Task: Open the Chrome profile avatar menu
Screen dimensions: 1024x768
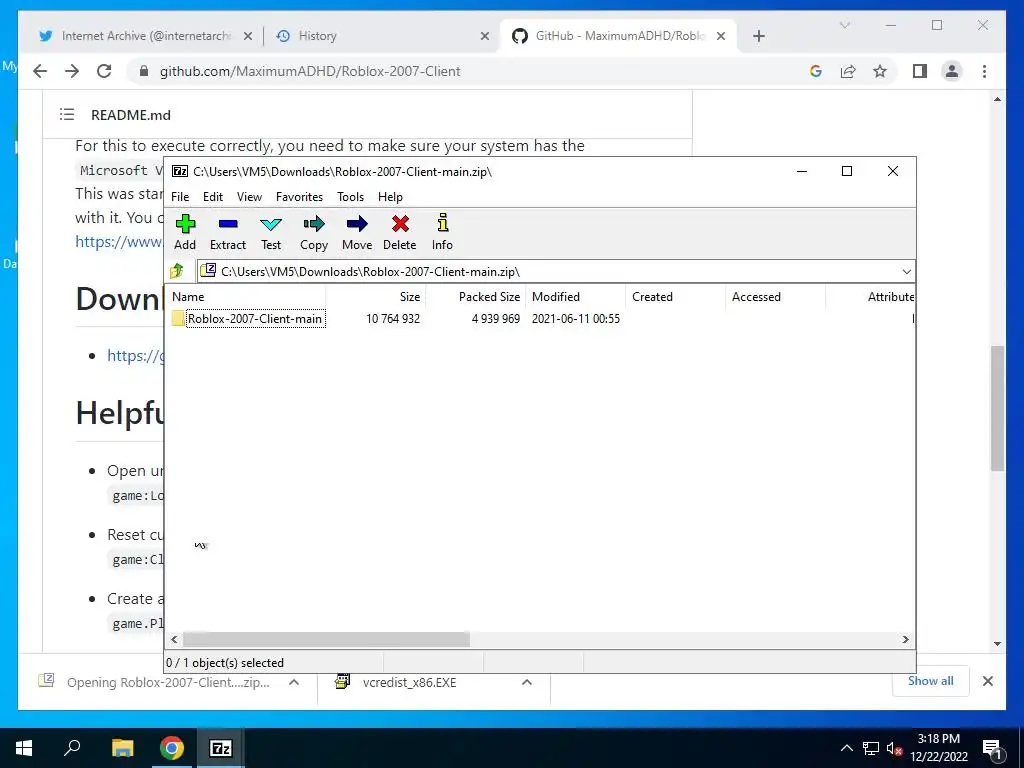Action: (952, 71)
